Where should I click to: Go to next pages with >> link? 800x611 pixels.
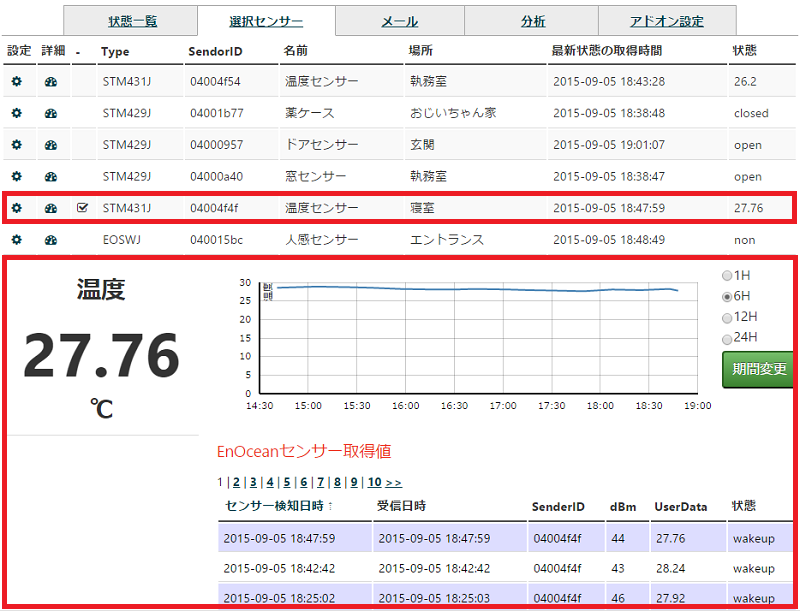(x=393, y=482)
